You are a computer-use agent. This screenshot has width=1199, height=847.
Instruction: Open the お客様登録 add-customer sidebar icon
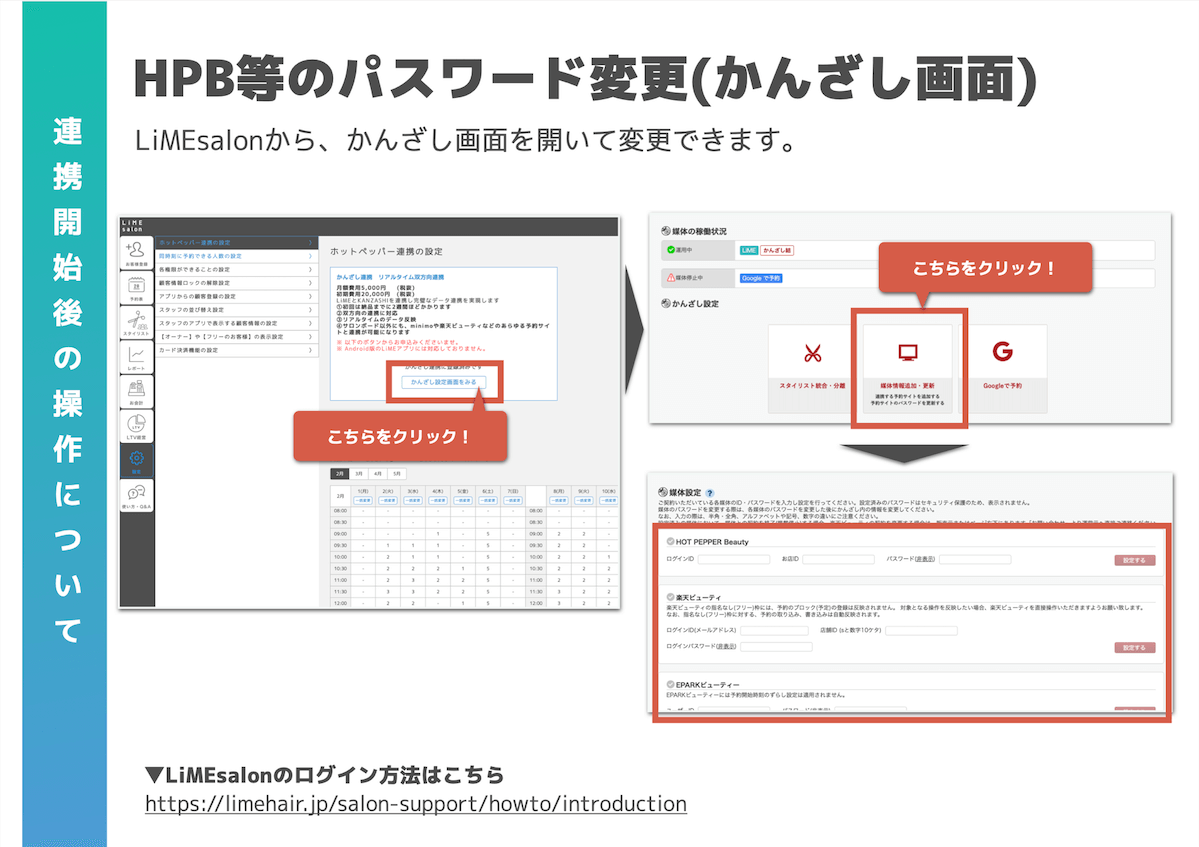click(x=136, y=252)
